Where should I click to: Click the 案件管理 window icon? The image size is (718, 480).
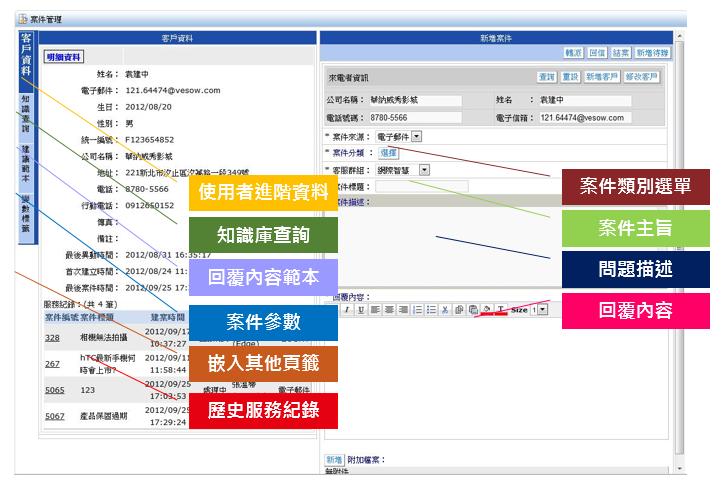[x=23, y=19]
